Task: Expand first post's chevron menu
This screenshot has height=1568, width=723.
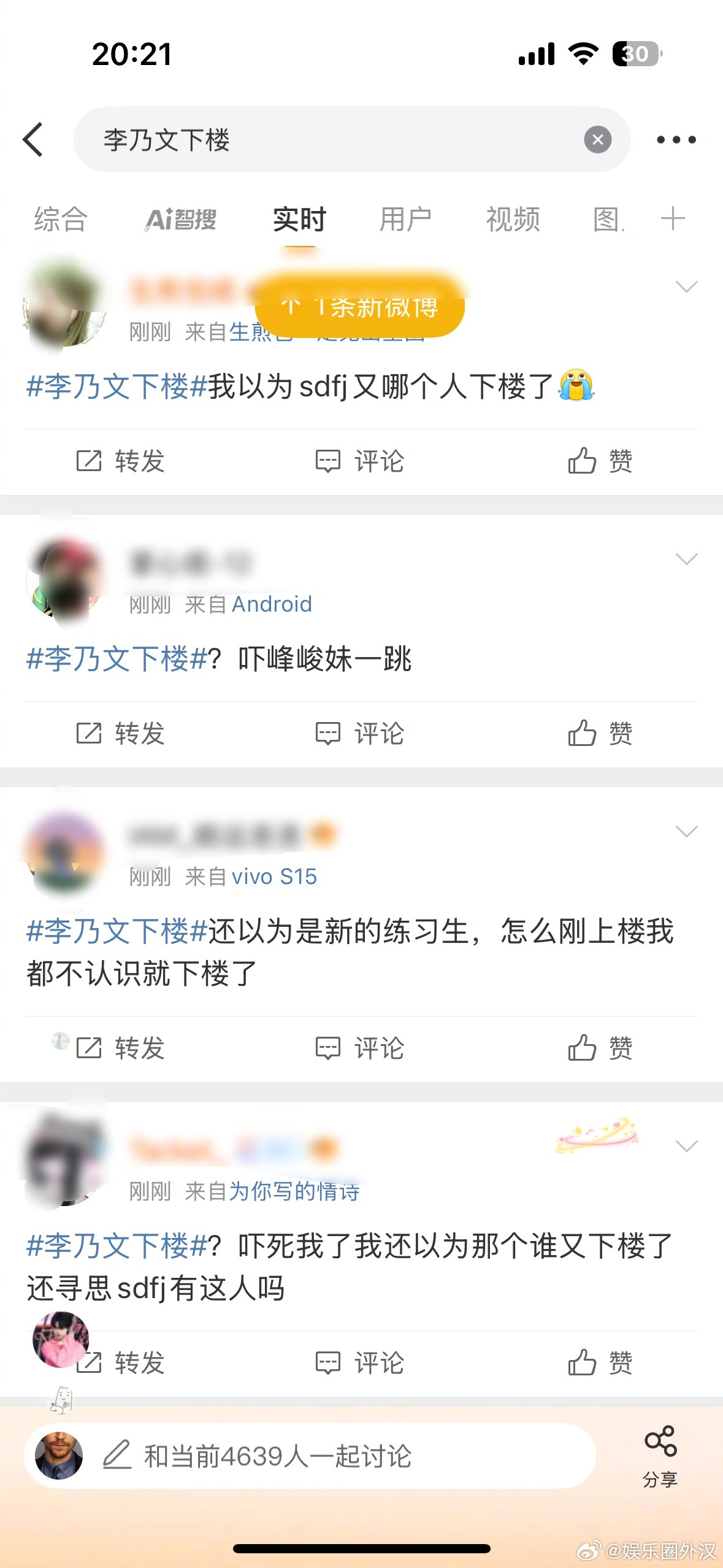Action: (x=686, y=286)
